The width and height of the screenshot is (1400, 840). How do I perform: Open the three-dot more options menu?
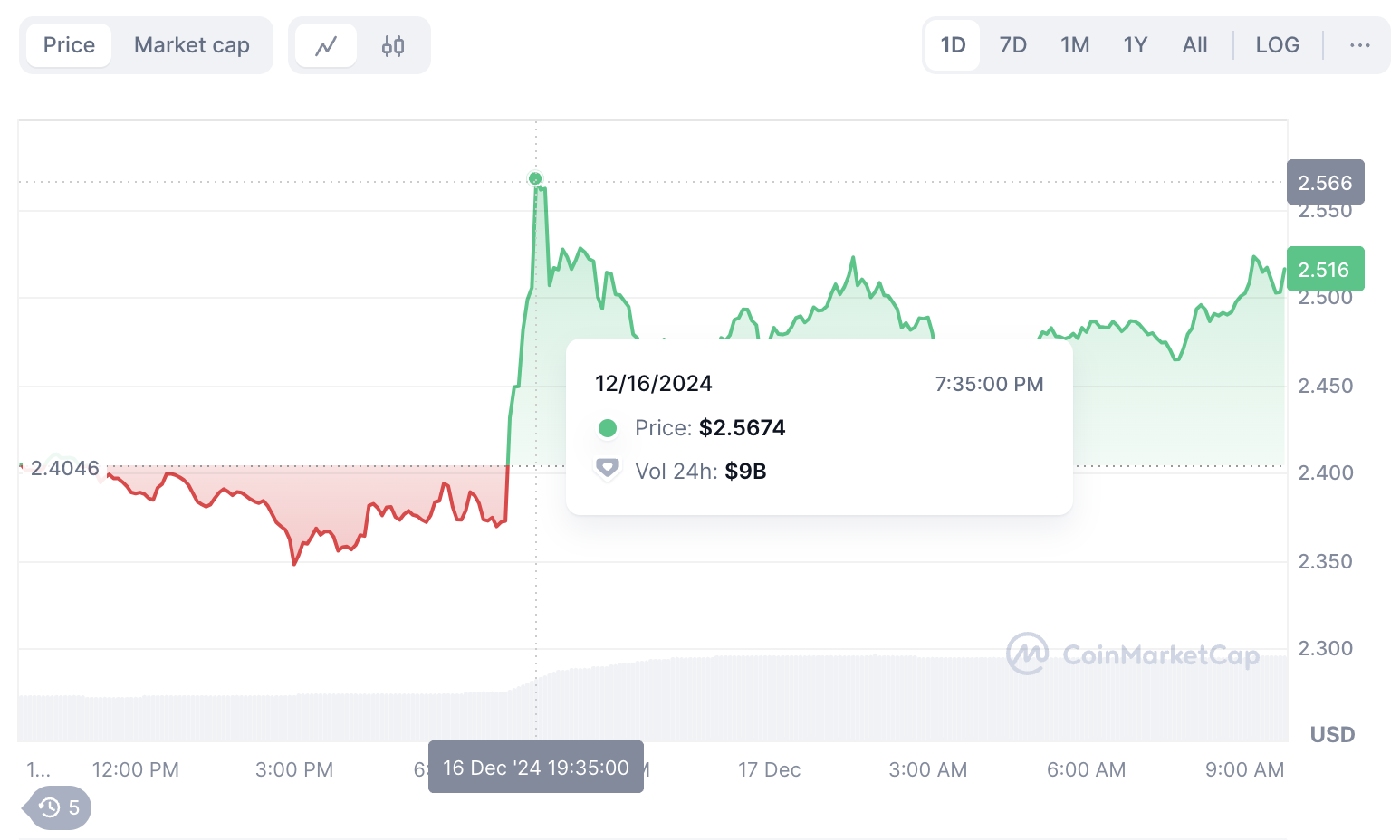tap(1359, 45)
